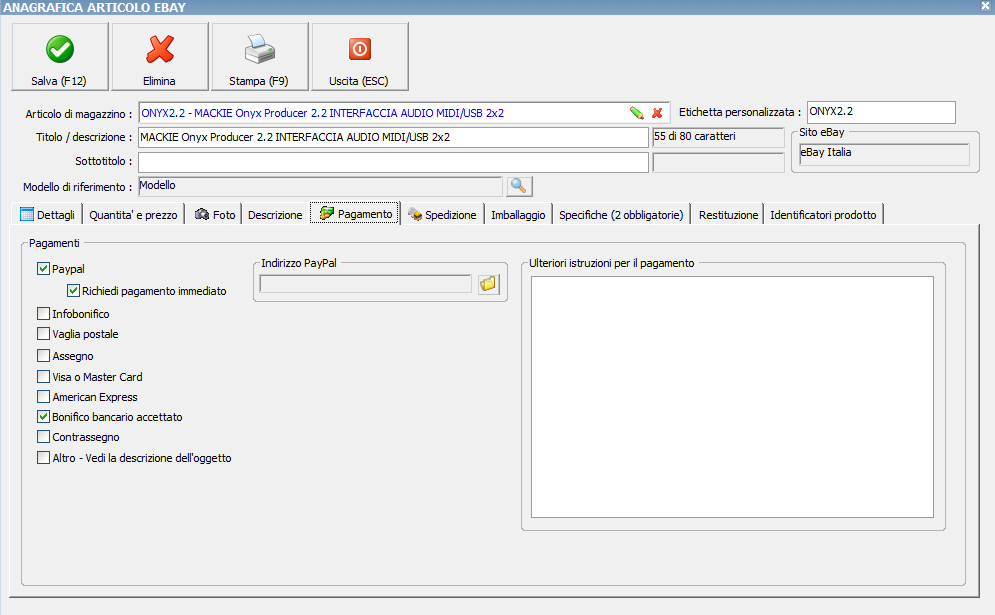The width and height of the screenshot is (995, 615).
Task: Click the green Salva (F12) checkmark button
Action: point(60,57)
